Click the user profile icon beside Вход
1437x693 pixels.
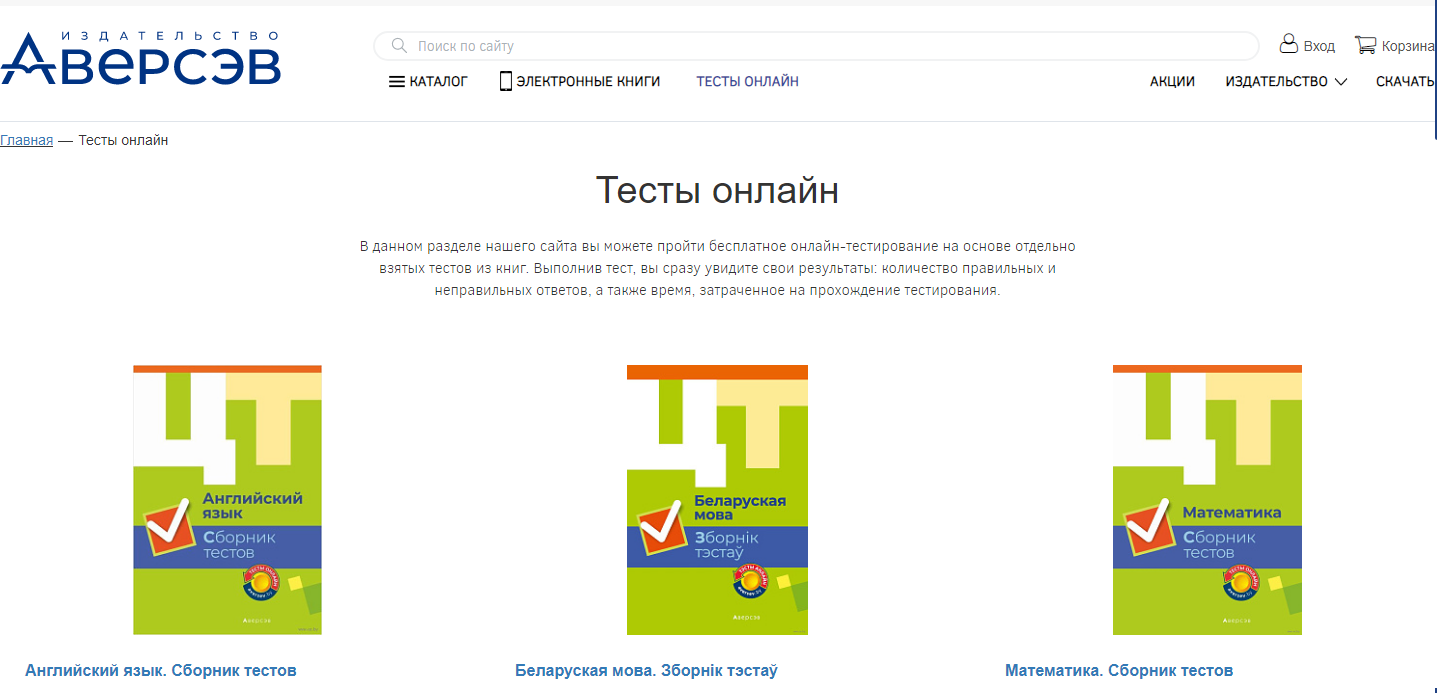(x=1289, y=44)
